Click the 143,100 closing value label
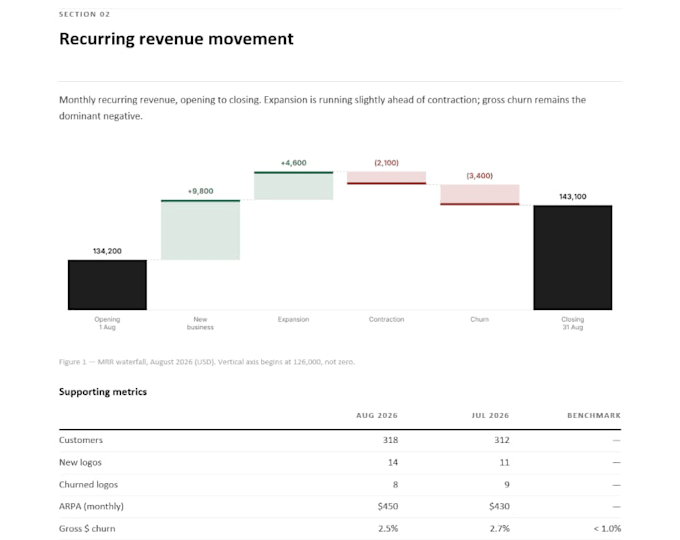Screen dimensions: 680x540 coord(573,196)
